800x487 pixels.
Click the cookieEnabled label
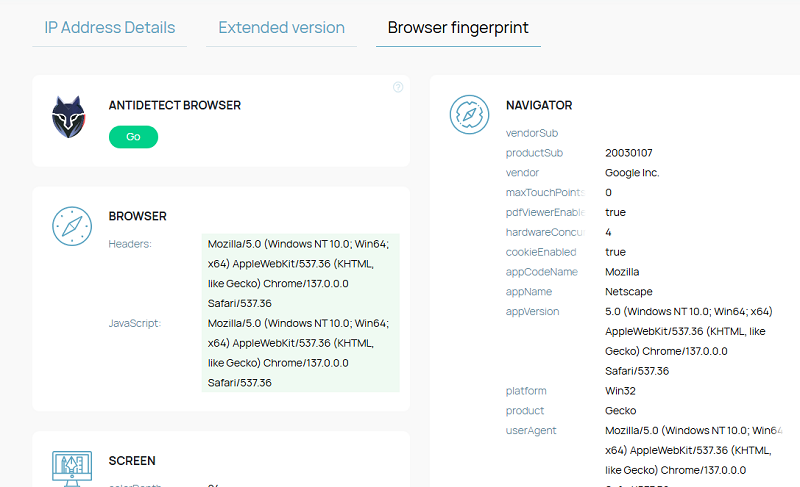[x=541, y=252]
